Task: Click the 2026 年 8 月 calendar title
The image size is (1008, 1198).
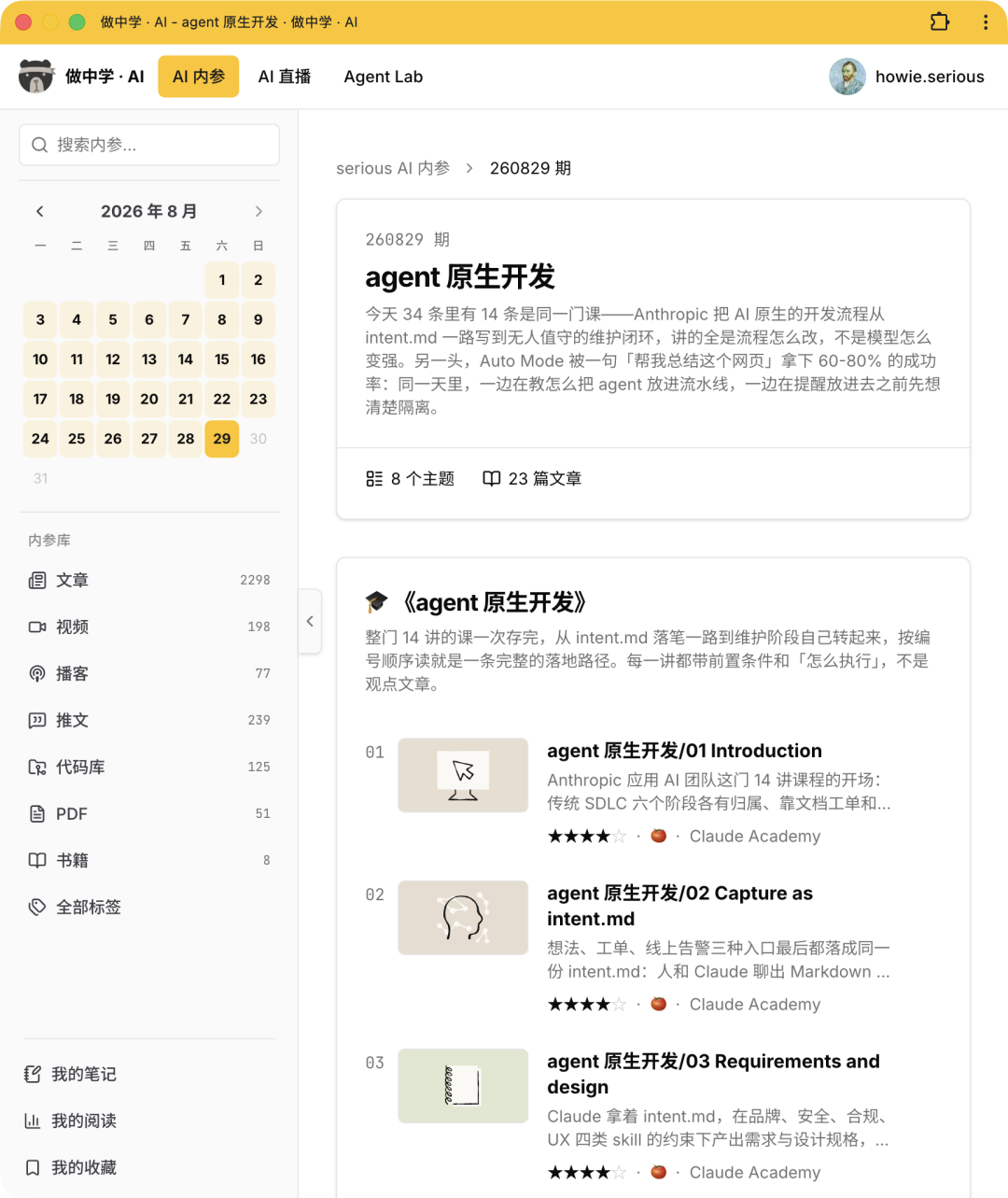Action: point(149,211)
